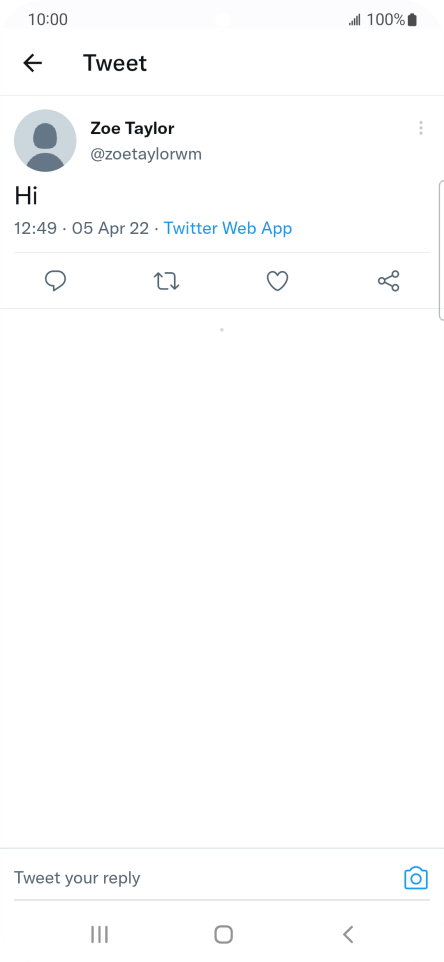This screenshot has height=962, width=444.
Task: Open camera to attach a photo reply
Action: coord(416,878)
